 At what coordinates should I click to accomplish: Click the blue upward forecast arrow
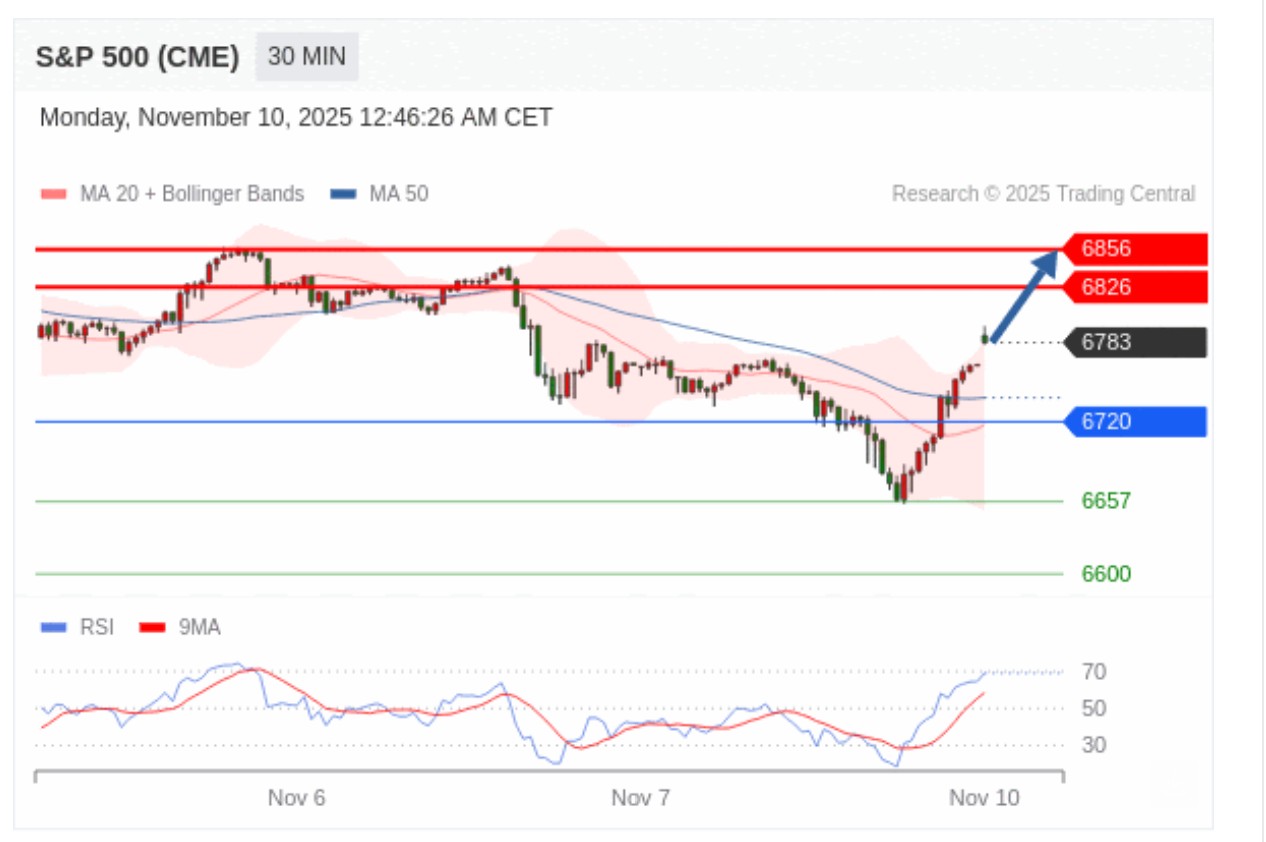[1025, 295]
